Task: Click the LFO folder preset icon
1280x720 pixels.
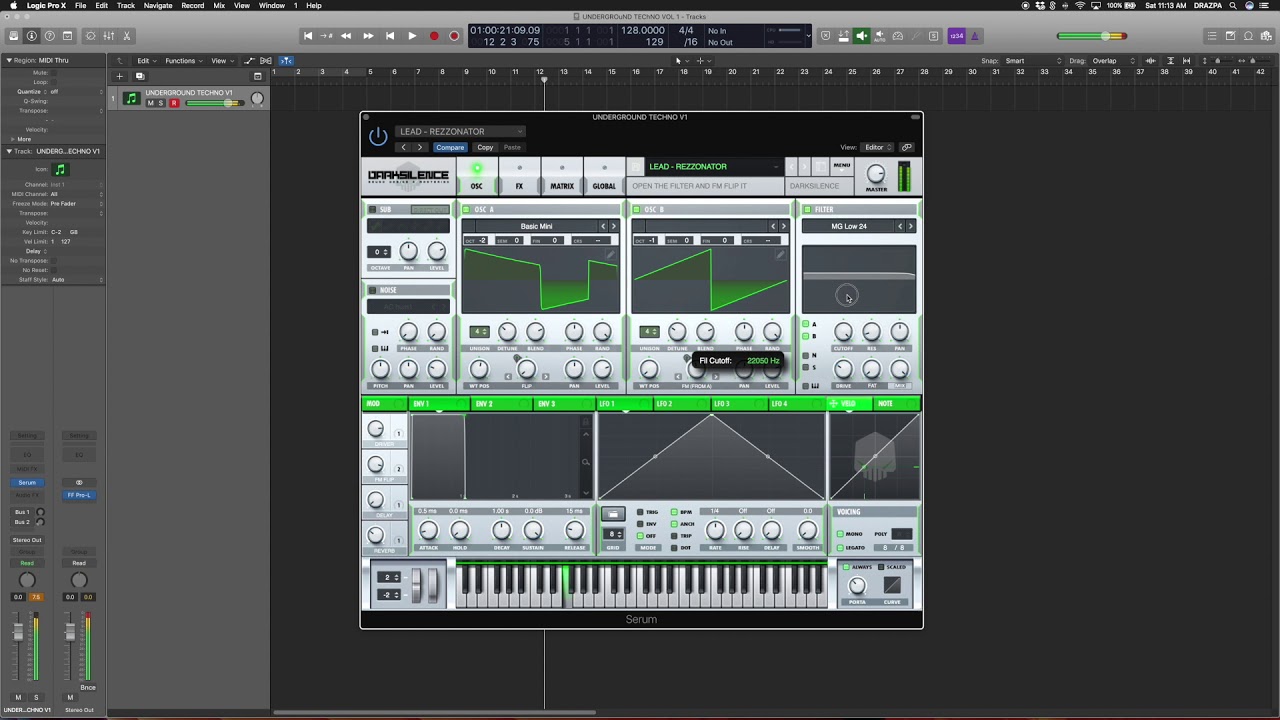Action: click(613, 514)
